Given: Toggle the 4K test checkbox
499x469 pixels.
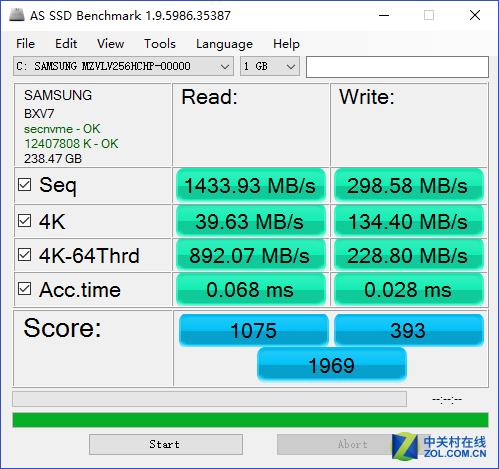Looking at the screenshot, I should pyautogui.click(x=24, y=220).
